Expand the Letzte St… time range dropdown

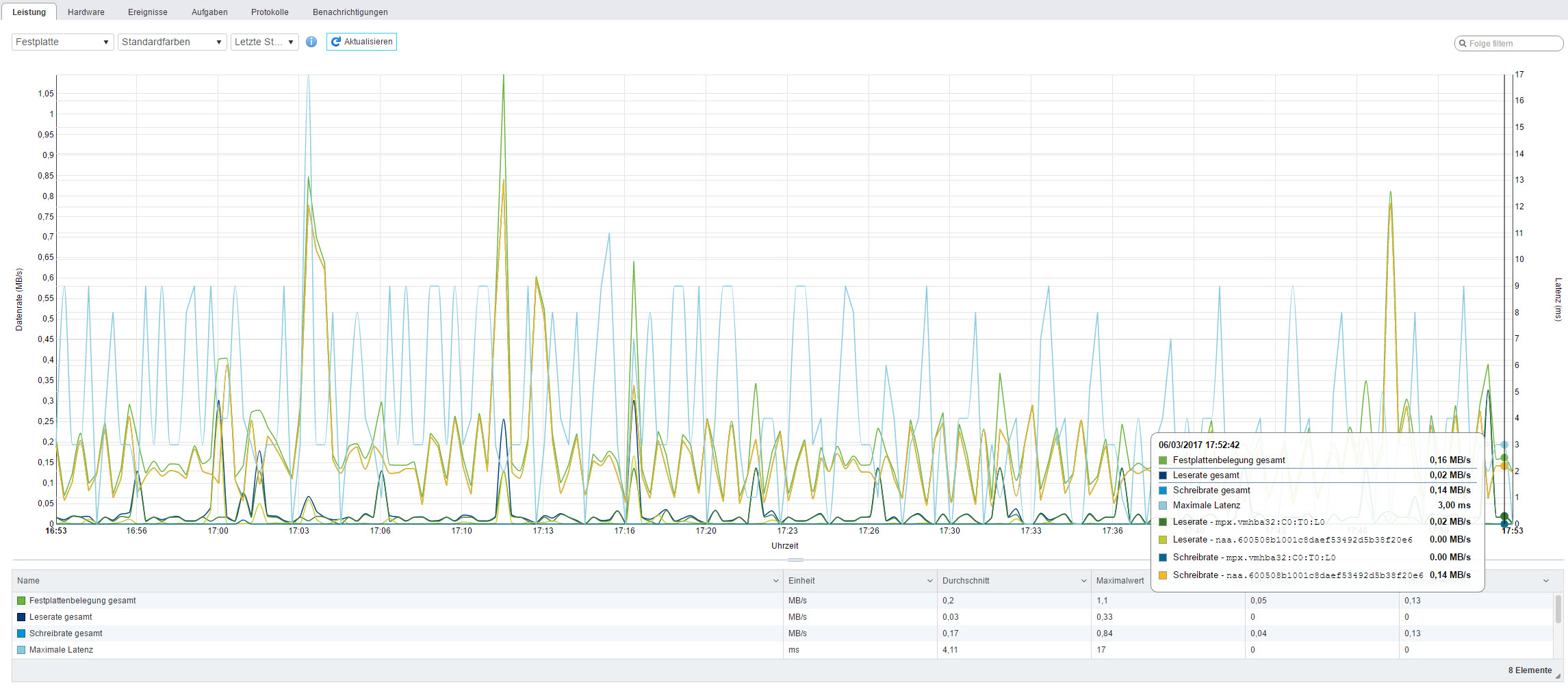point(264,42)
